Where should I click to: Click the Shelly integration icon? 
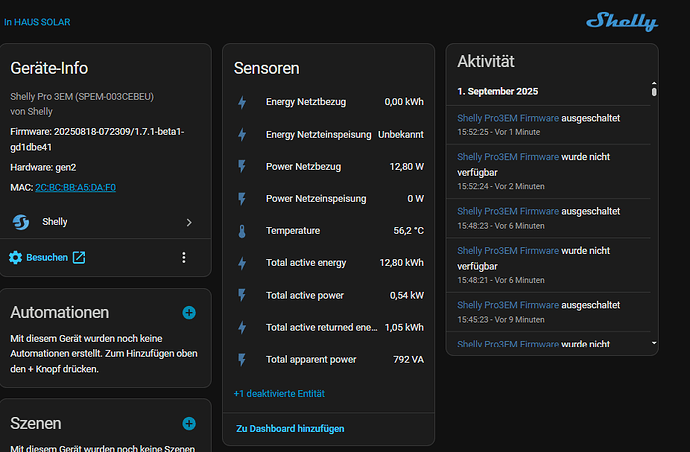pos(21,222)
